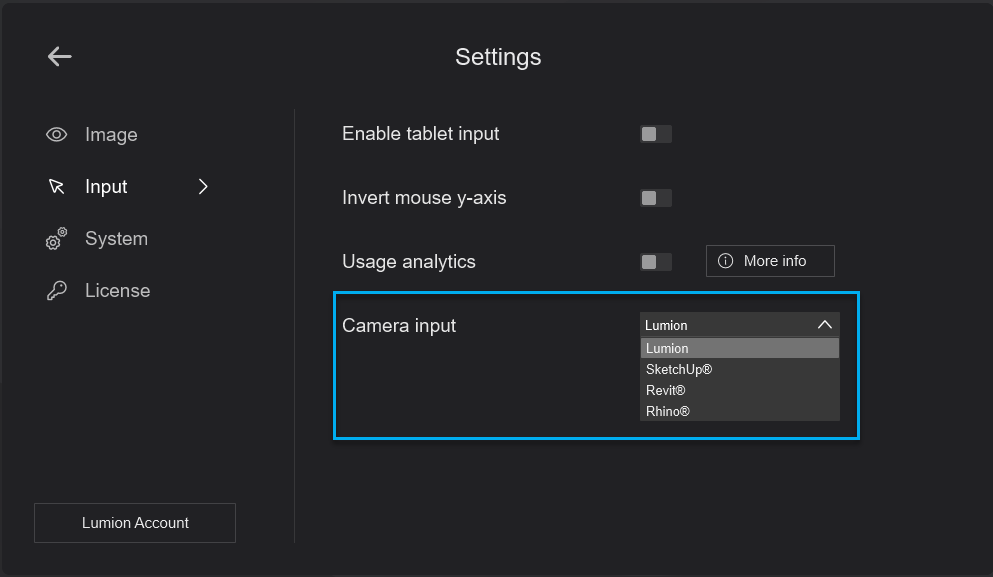Click the More info button

tap(770, 261)
